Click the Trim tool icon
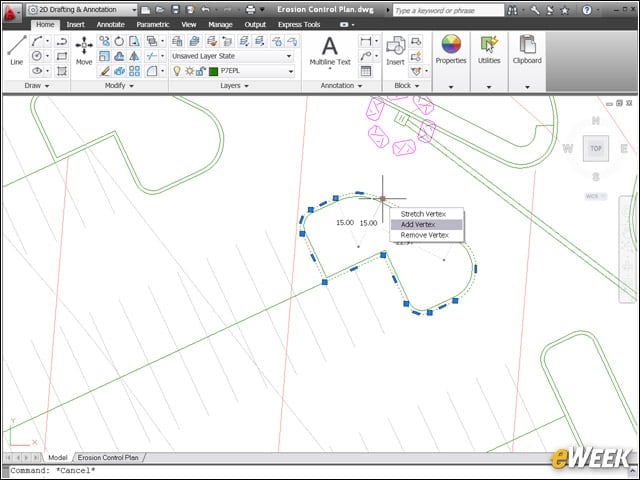 click(x=151, y=56)
